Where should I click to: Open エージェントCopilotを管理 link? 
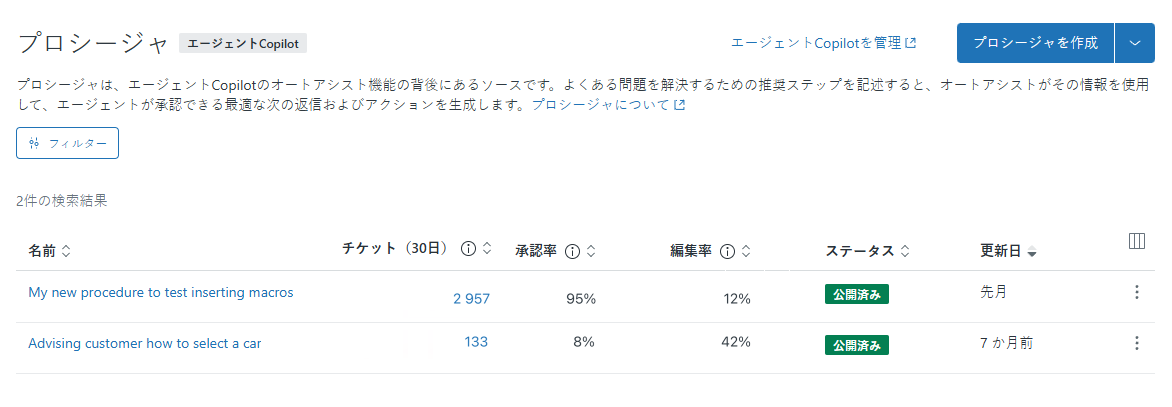pyautogui.click(x=823, y=43)
